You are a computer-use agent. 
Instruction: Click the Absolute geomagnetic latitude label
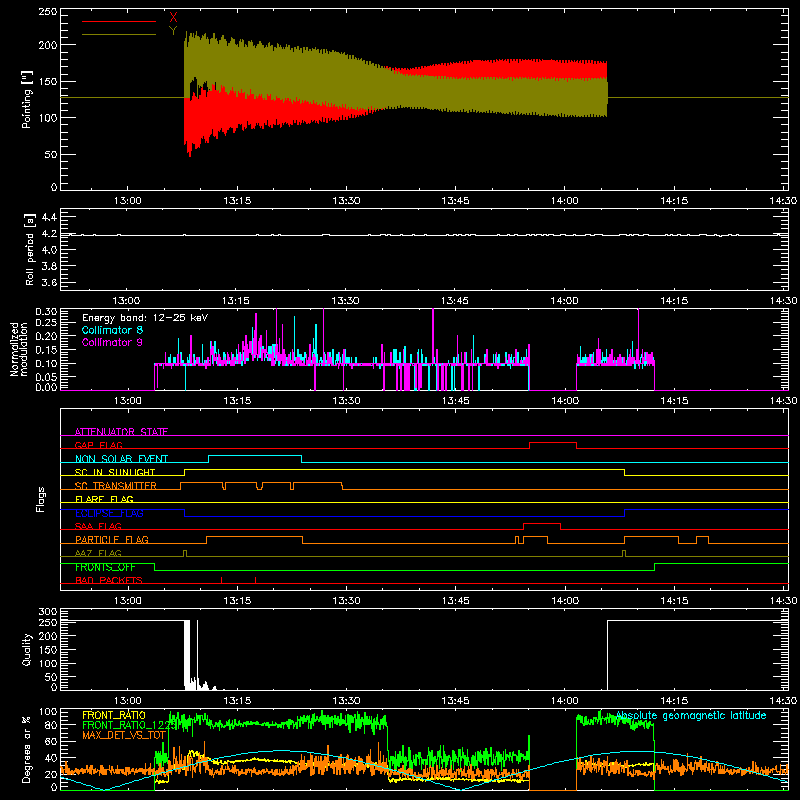691,716
